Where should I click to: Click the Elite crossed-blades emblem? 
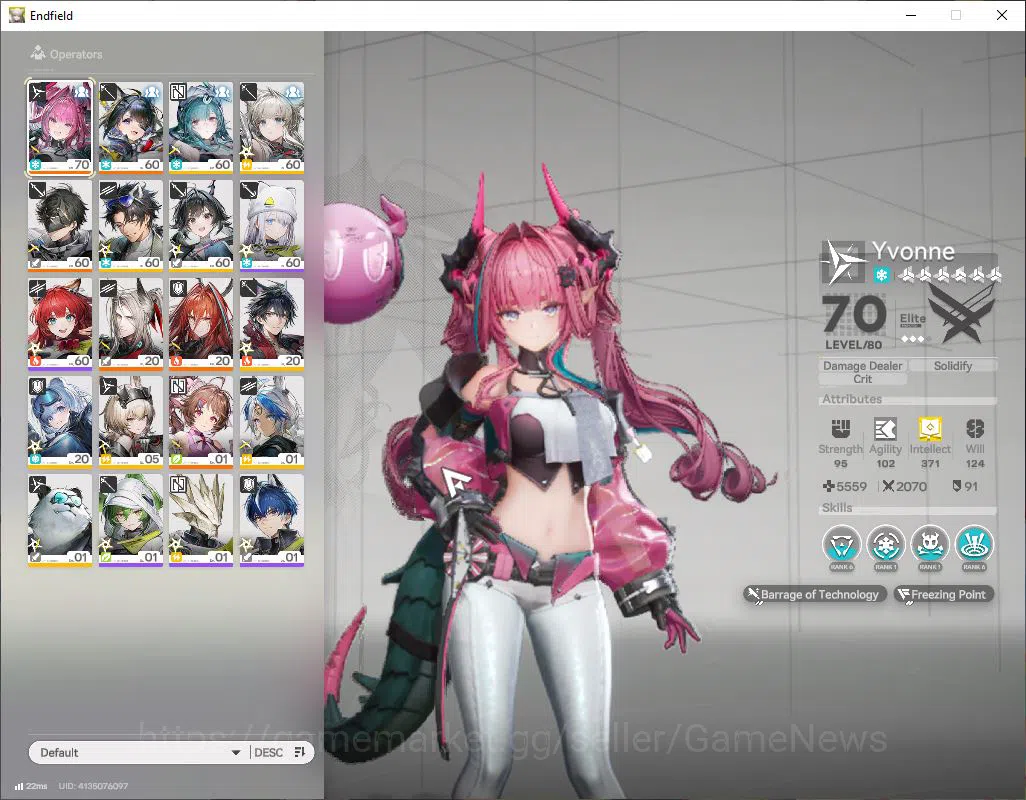[961, 316]
